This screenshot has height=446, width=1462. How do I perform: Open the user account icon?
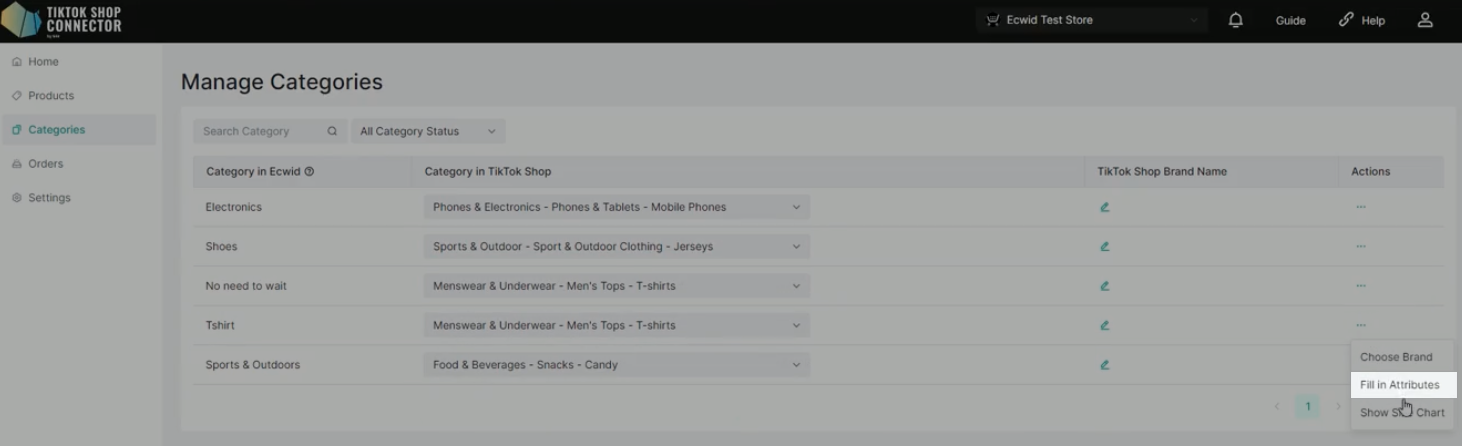(x=1425, y=20)
